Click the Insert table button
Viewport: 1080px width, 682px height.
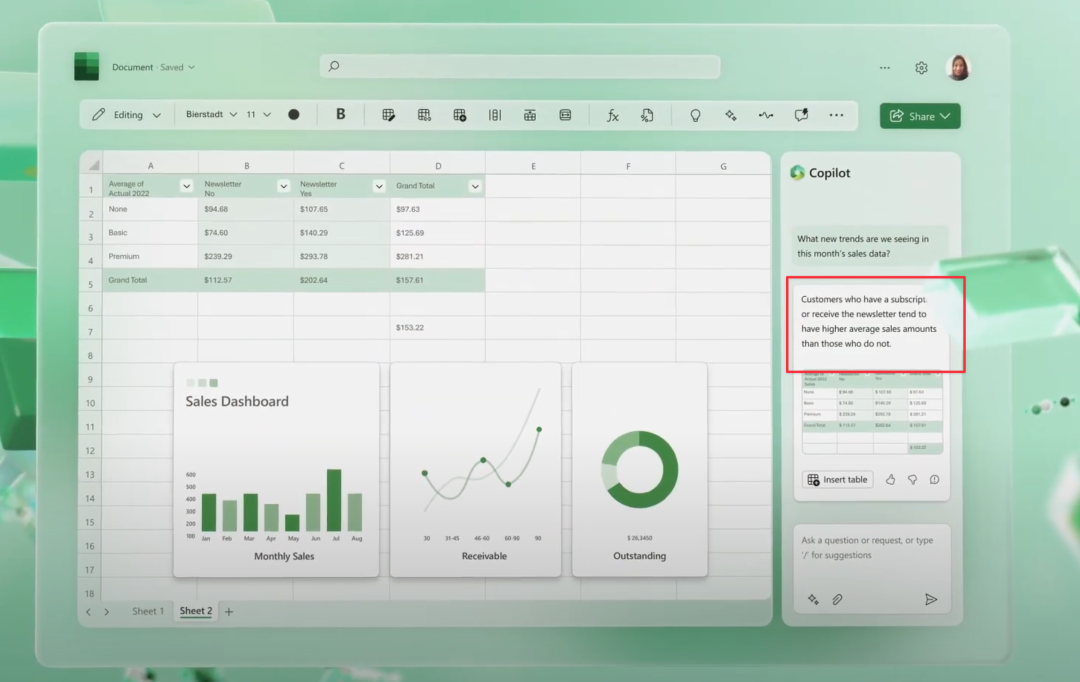838,479
